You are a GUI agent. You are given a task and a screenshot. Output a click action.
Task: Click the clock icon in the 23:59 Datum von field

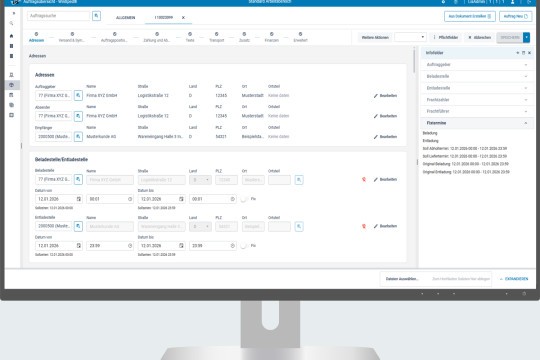[x=130, y=246]
